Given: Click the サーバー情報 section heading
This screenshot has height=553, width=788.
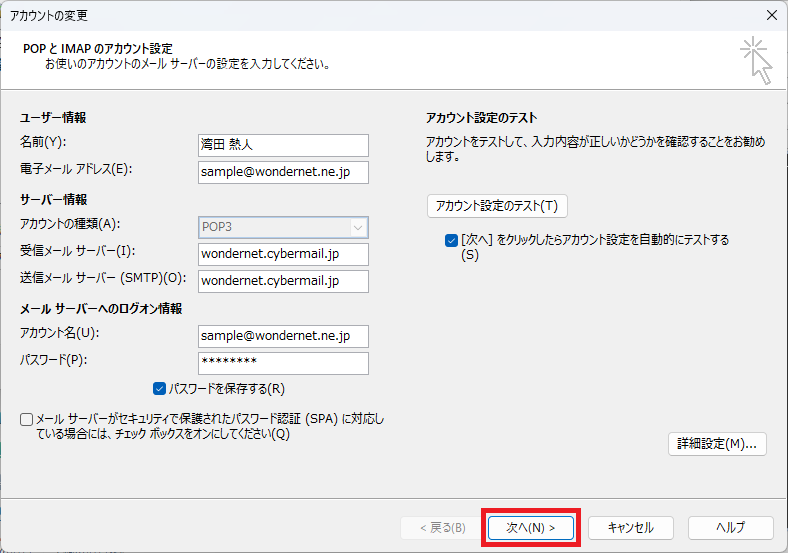Looking at the screenshot, I should [53, 200].
